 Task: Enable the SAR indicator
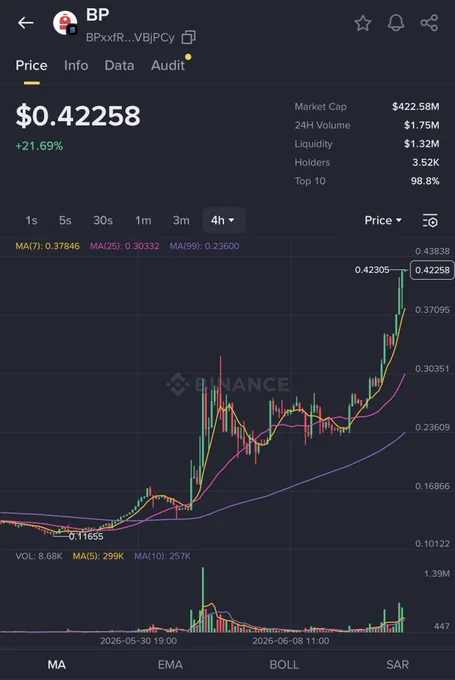click(x=397, y=664)
